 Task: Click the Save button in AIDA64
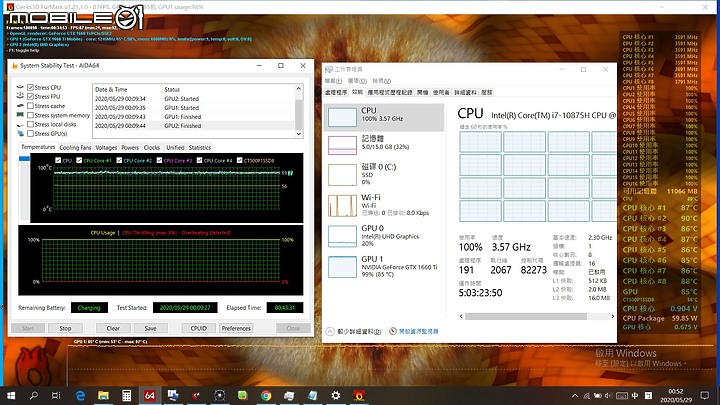pyautogui.click(x=150, y=328)
